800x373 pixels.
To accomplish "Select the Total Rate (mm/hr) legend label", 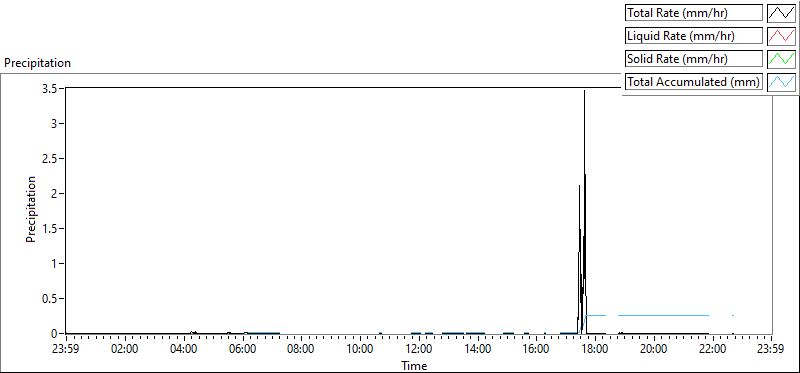I will click(x=694, y=13).
